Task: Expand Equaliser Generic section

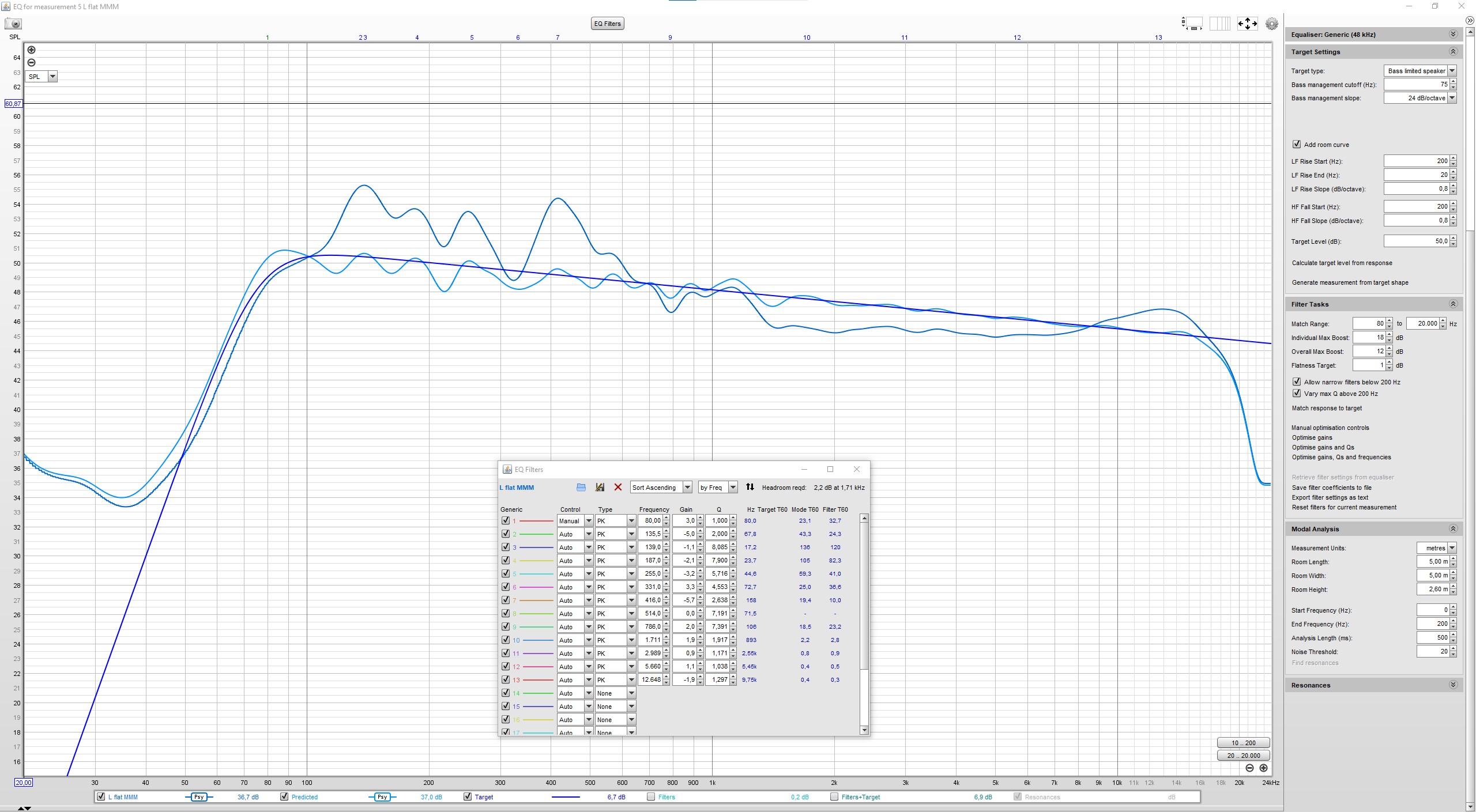Action: coord(1453,35)
